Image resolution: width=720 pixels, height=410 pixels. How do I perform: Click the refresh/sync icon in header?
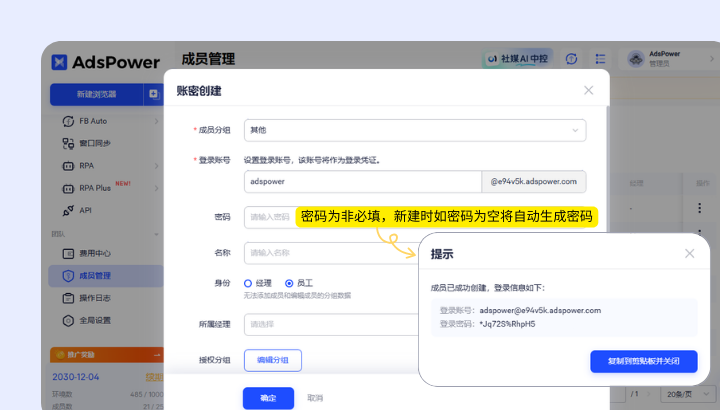[x=571, y=59]
